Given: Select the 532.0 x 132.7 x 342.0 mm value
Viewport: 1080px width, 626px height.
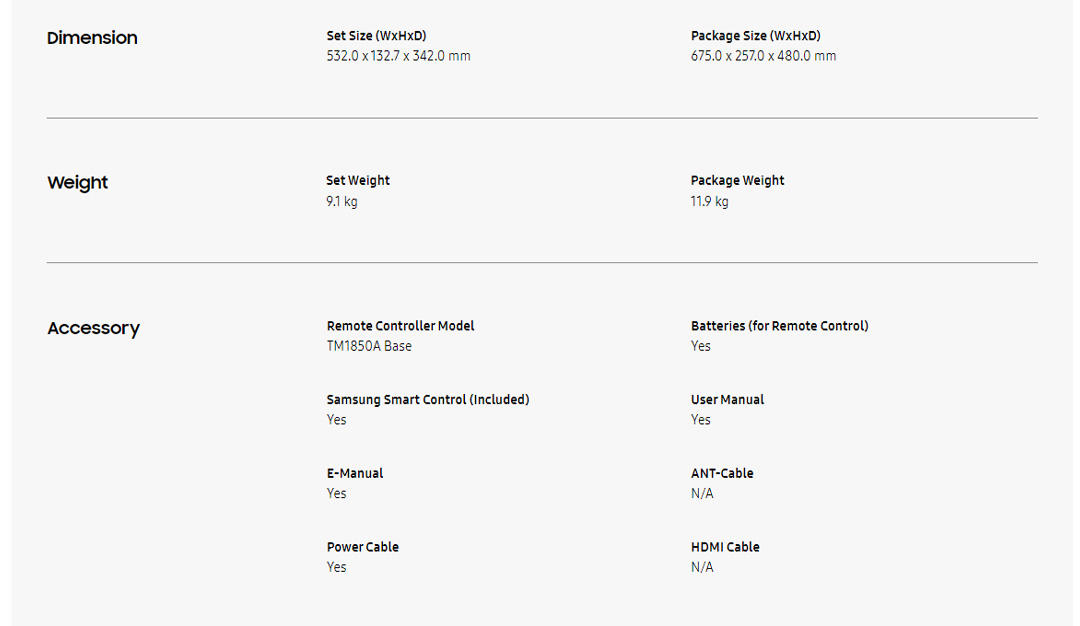Looking at the screenshot, I should 398,56.
